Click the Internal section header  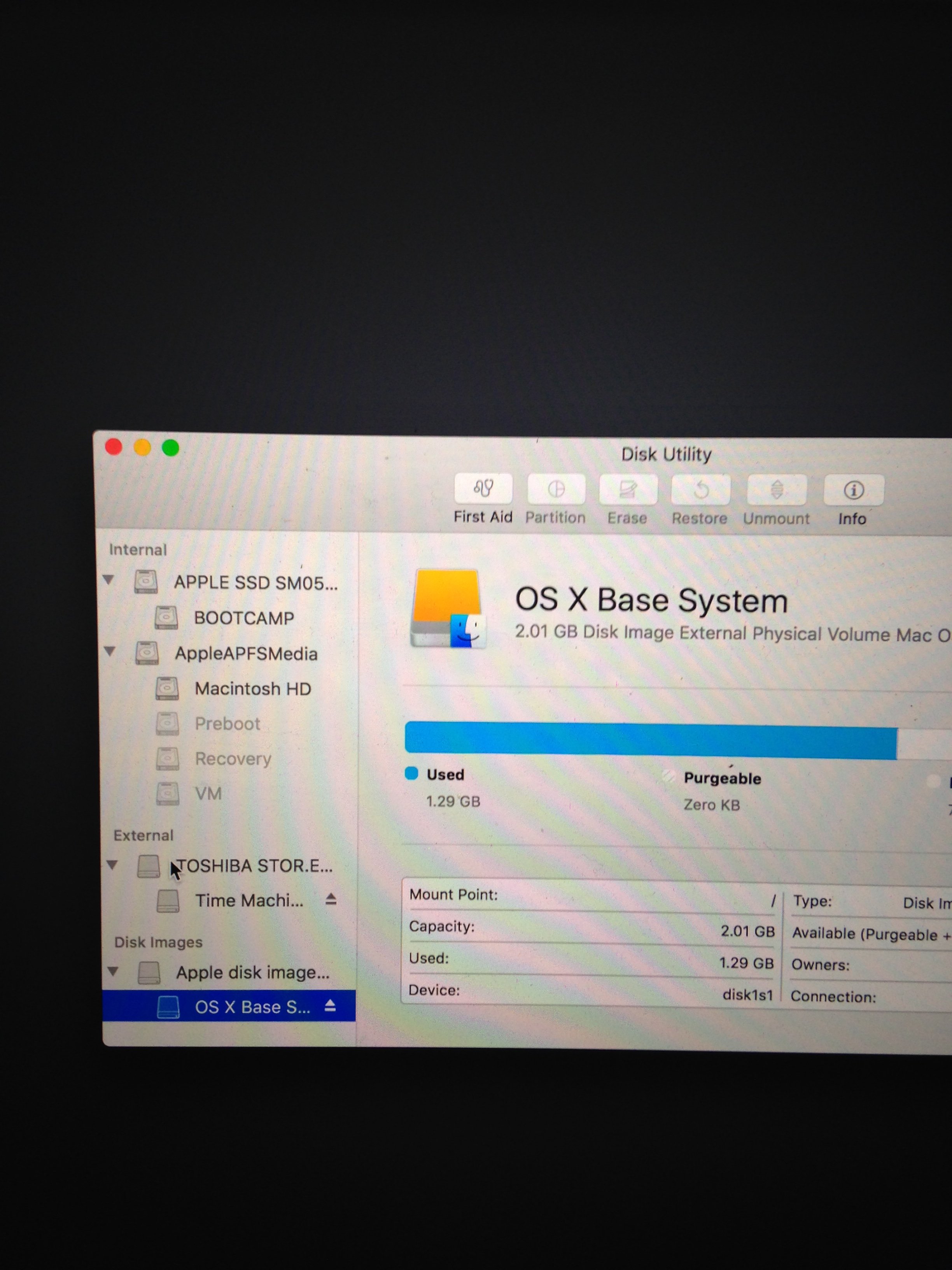coord(138,549)
